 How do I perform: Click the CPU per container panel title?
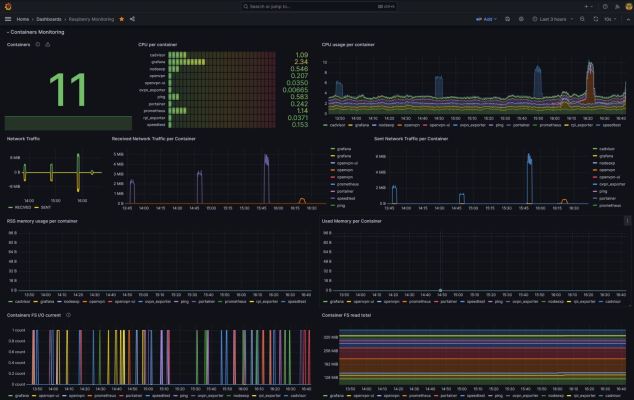point(157,44)
